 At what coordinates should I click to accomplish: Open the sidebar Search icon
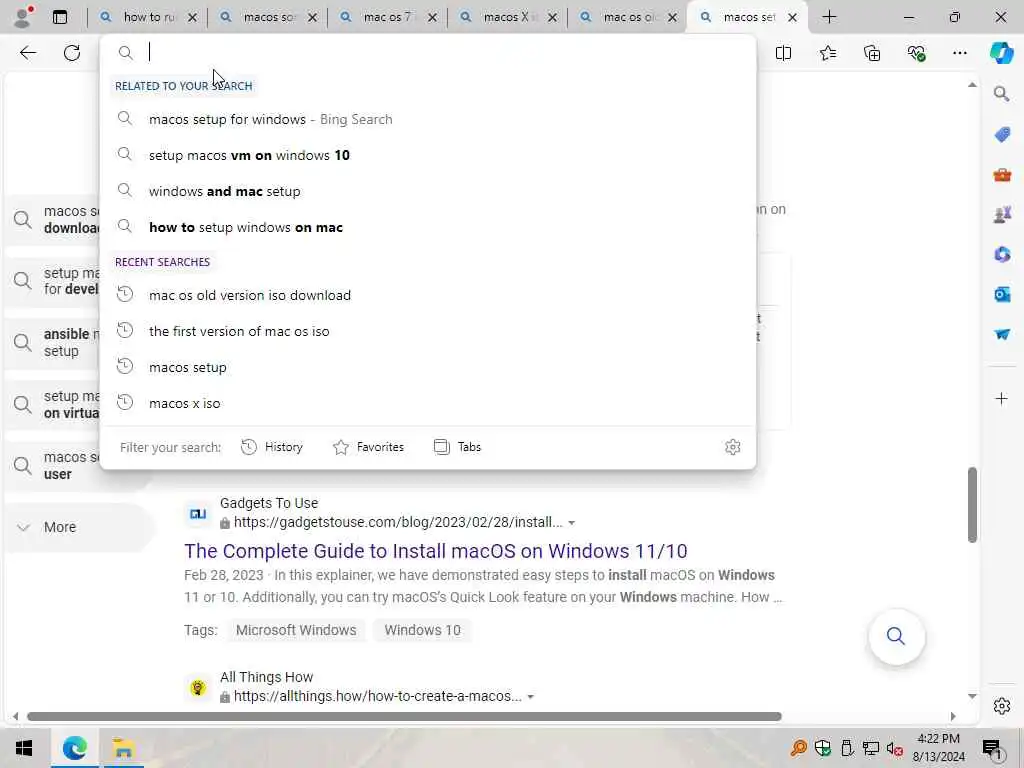tap(1002, 94)
